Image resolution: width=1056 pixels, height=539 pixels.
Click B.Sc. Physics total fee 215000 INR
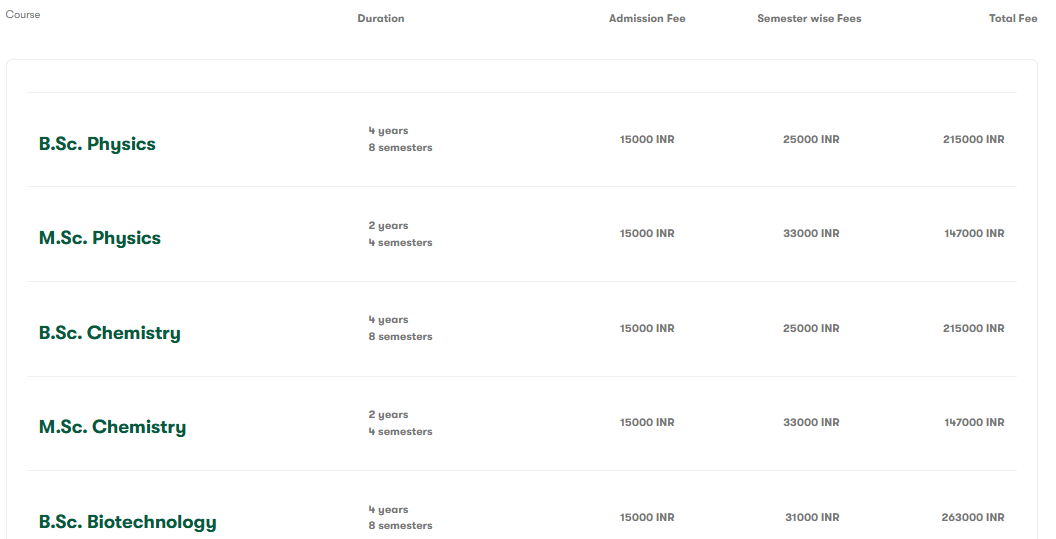(973, 140)
